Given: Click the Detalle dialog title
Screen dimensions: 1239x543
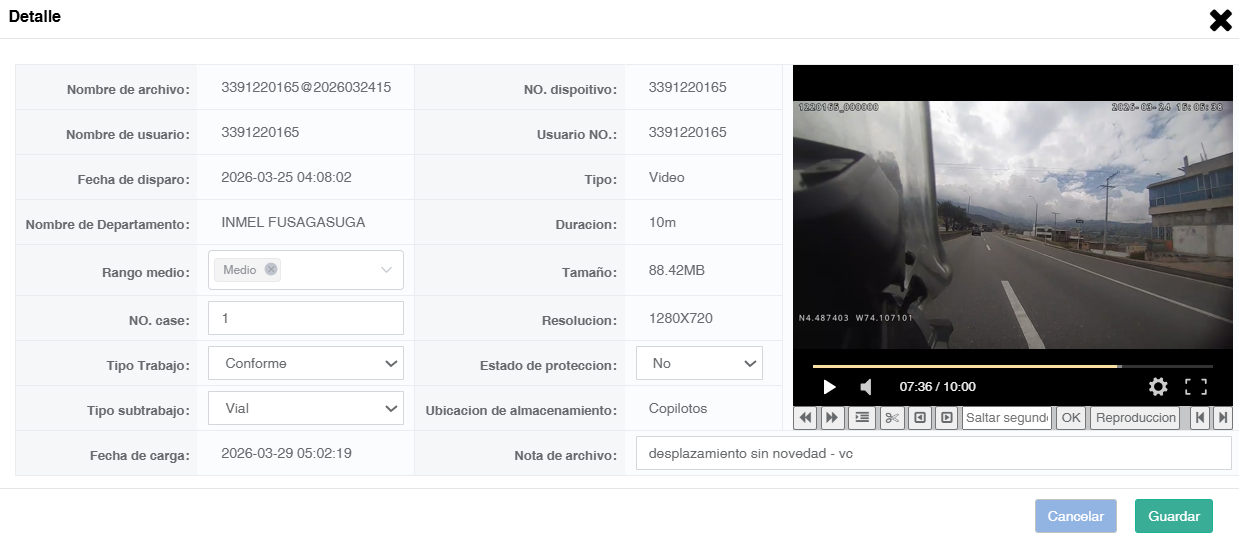Looking at the screenshot, I should click(x=35, y=16).
